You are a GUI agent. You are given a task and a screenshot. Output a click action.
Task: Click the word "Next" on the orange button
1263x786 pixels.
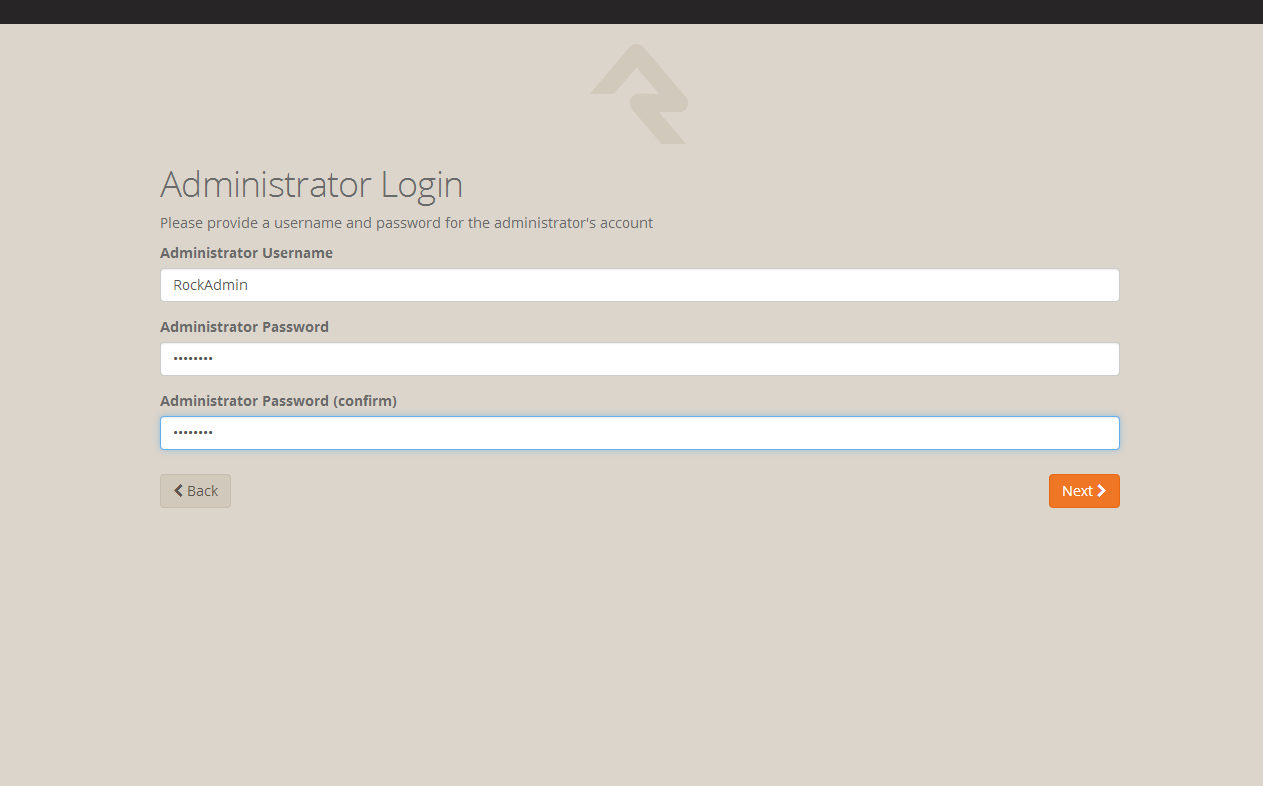pos(1077,491)
